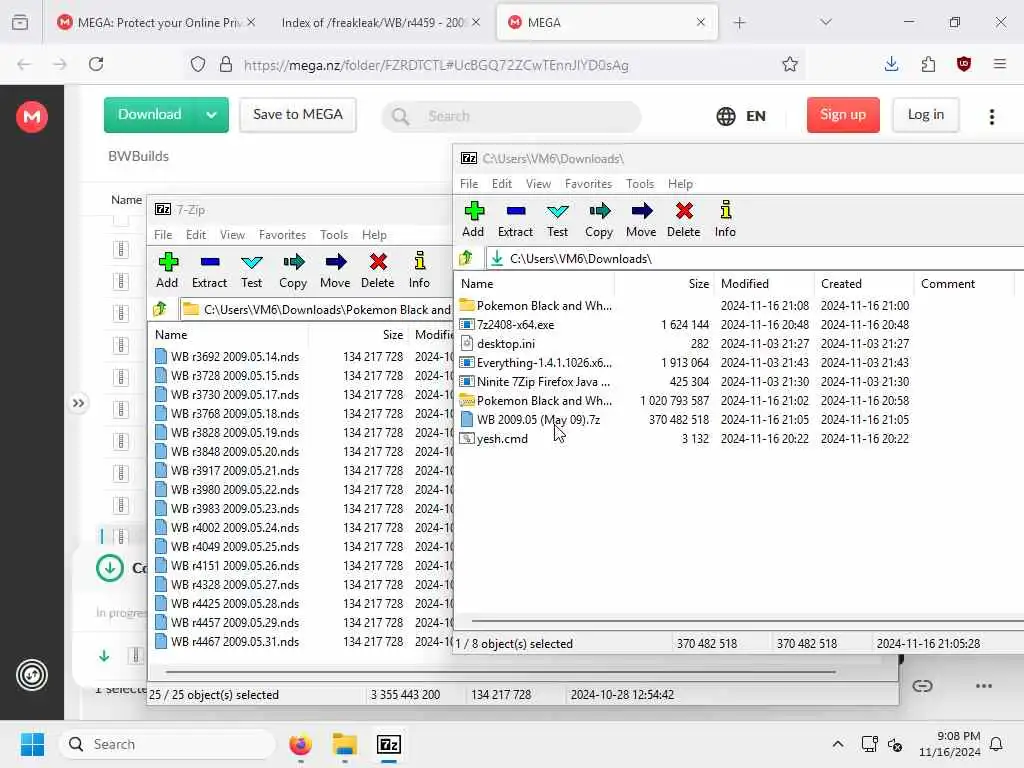Click Test icon in Downloads 7-Zip window
Screen dimensions: 1024x768
557,211
